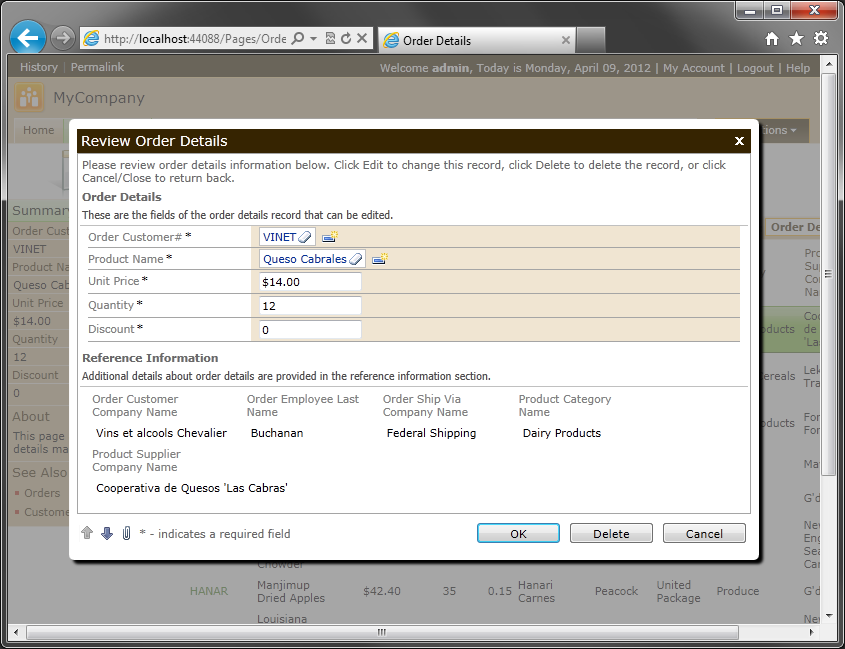This screenshot has width=845, height=649.
Task: Click 'Buchanan' employee last name value
Action: pos(277,433)
